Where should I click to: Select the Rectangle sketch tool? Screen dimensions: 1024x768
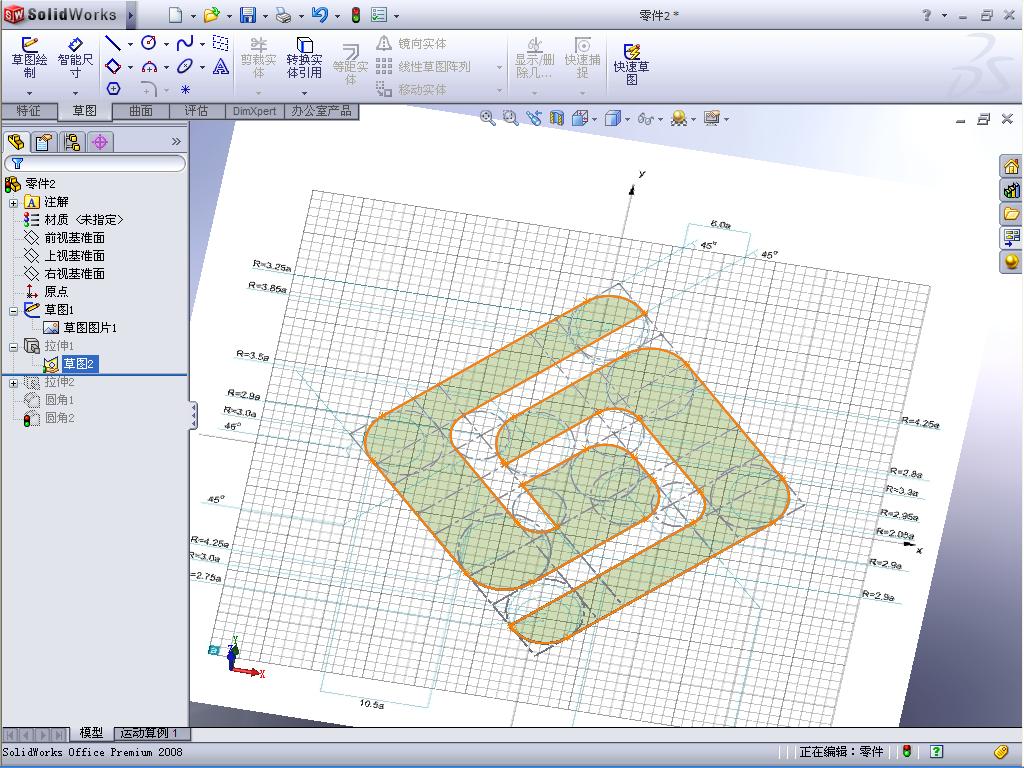113,67
